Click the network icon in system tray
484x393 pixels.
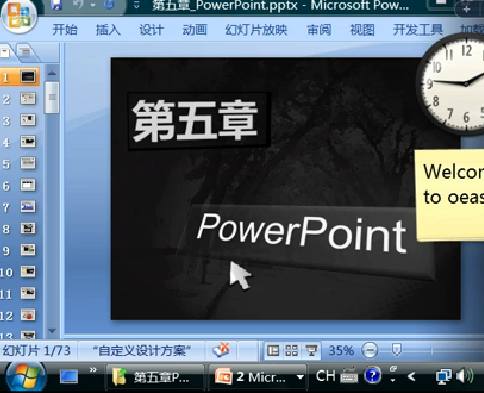444,377
